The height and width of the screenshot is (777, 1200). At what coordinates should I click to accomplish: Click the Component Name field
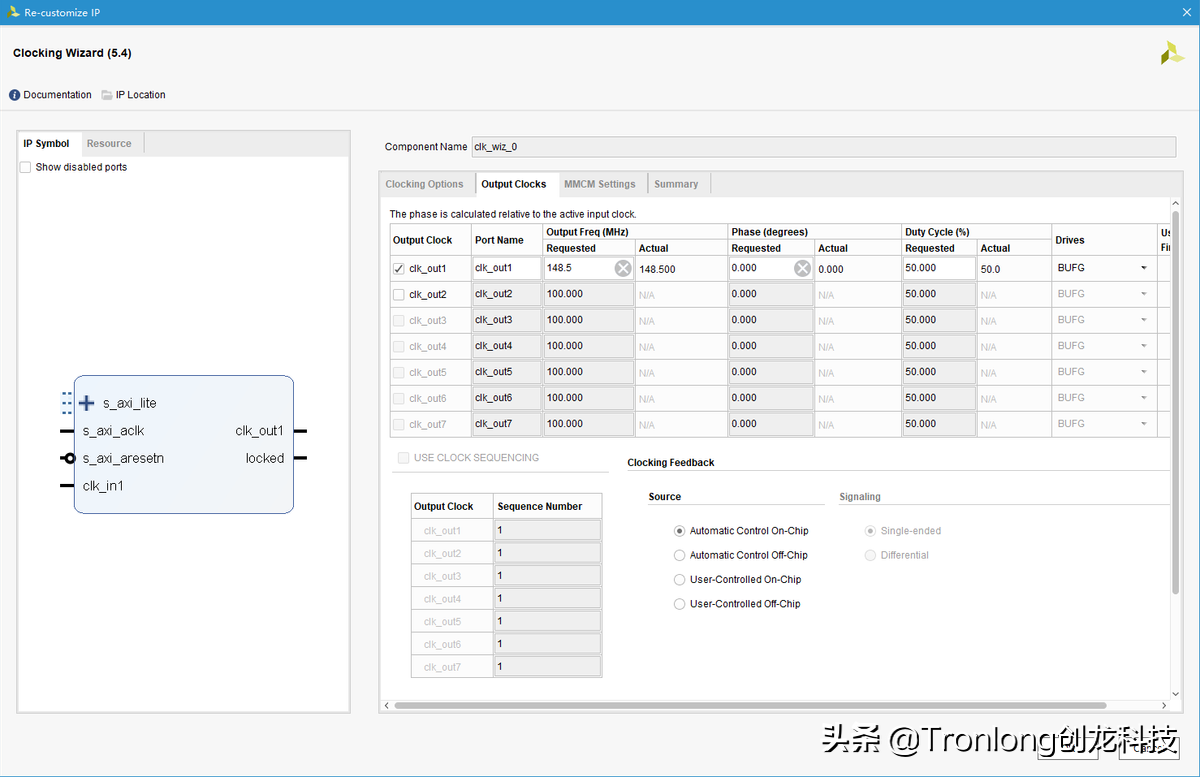823,147
